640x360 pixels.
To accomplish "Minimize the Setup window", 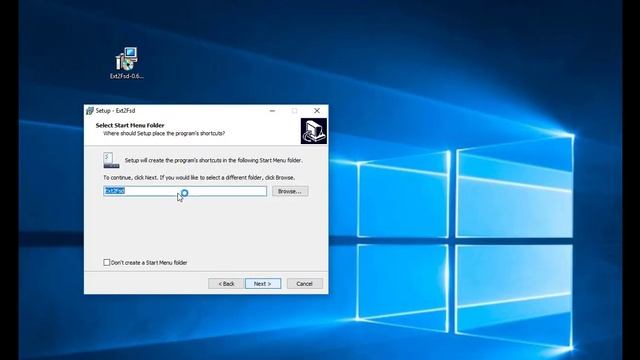I will pyautogui.click(x=272, y=111).
